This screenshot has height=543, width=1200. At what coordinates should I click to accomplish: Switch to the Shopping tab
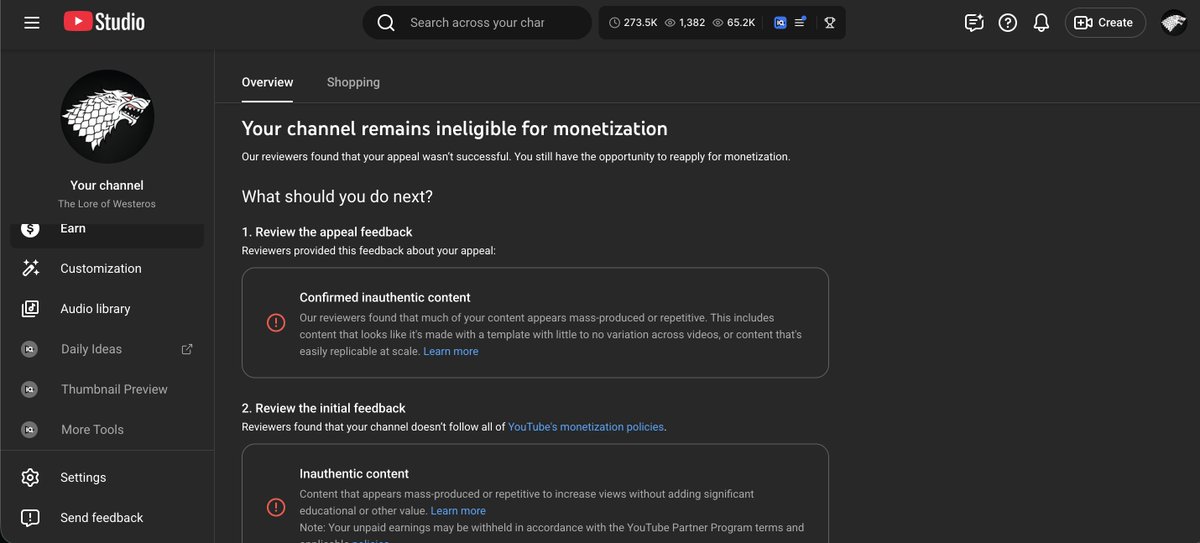tap(353, 82)
